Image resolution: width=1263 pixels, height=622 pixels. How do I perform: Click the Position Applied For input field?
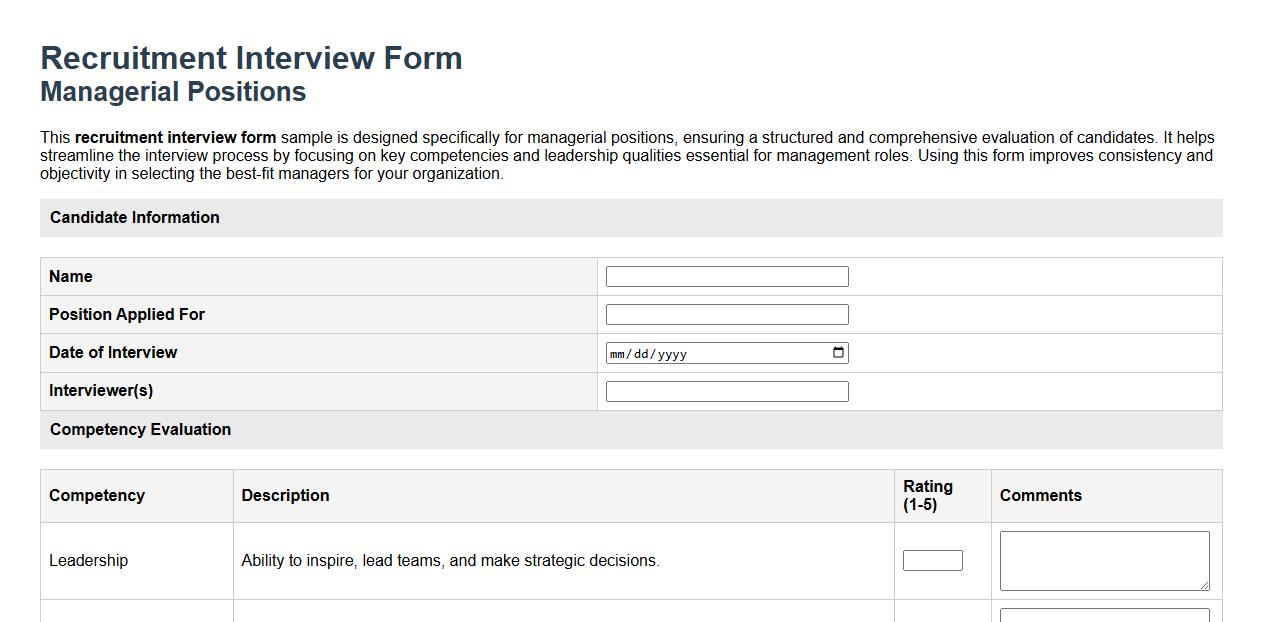point(725,313)
